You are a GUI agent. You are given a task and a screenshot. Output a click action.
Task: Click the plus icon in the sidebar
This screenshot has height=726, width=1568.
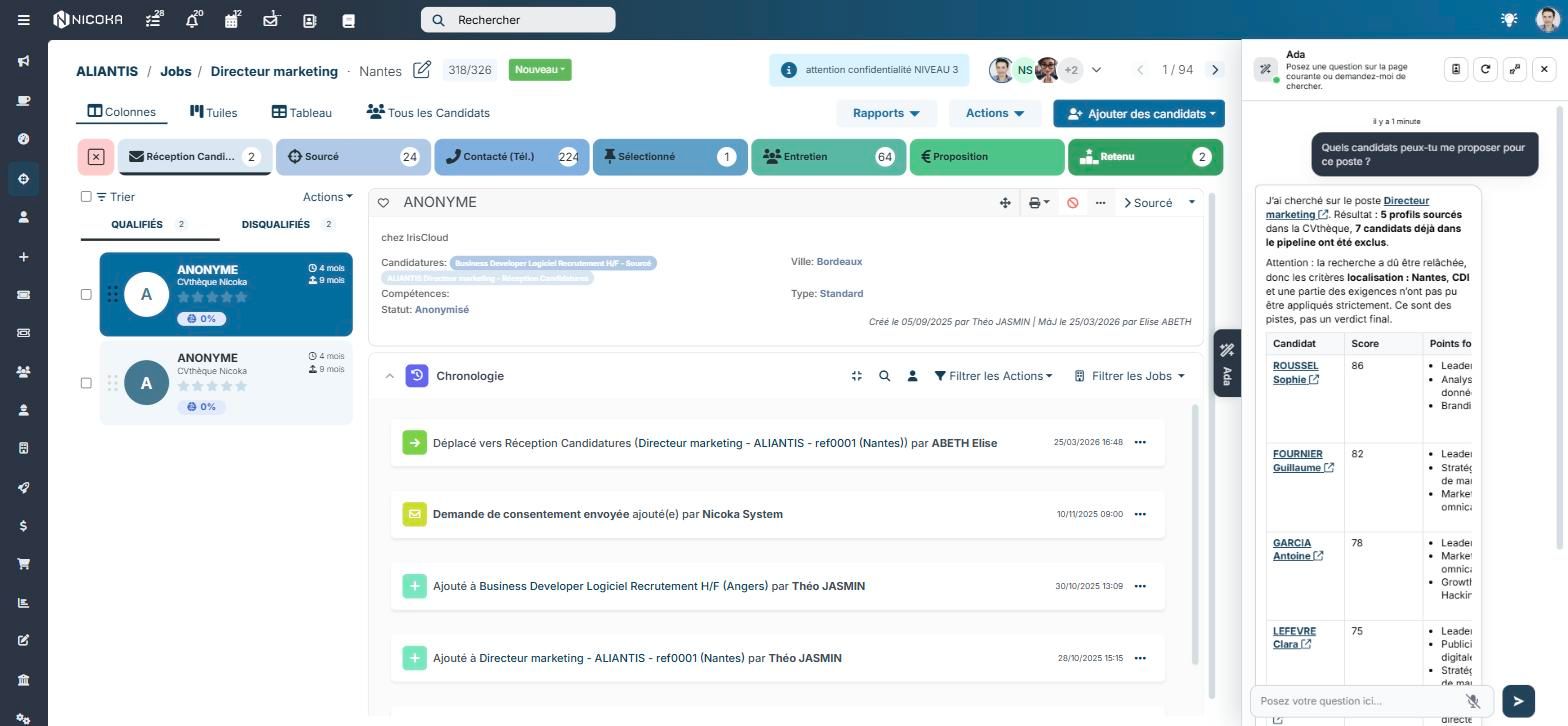(23, 257)
